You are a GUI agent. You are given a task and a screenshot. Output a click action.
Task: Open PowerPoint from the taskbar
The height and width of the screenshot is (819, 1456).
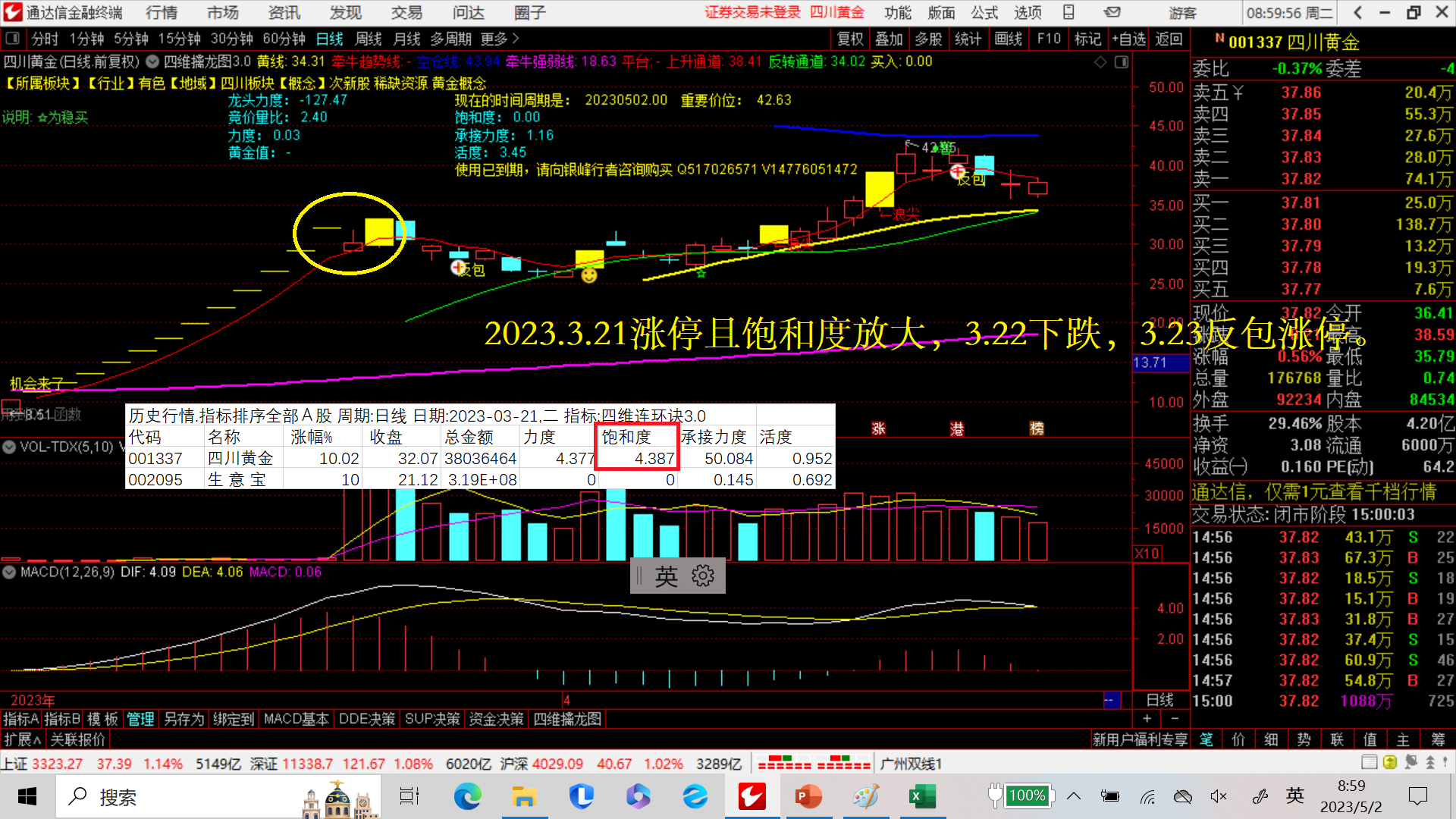(x=808, y=796)
